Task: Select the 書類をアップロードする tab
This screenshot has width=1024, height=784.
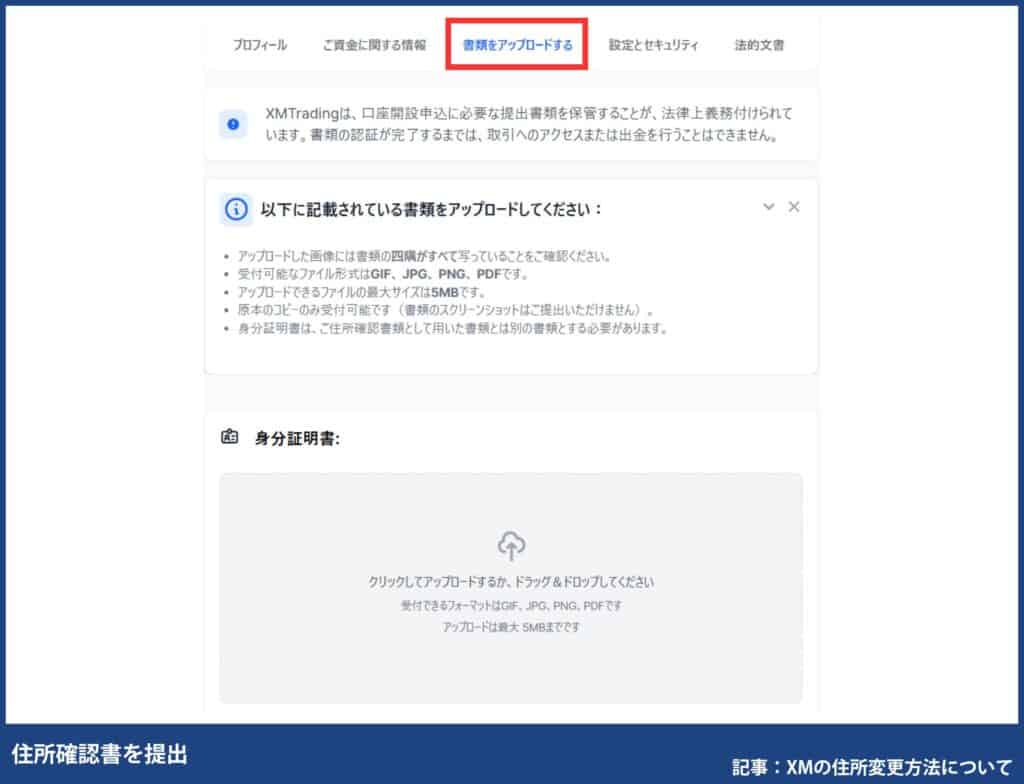Action: [x=517, y=45]
